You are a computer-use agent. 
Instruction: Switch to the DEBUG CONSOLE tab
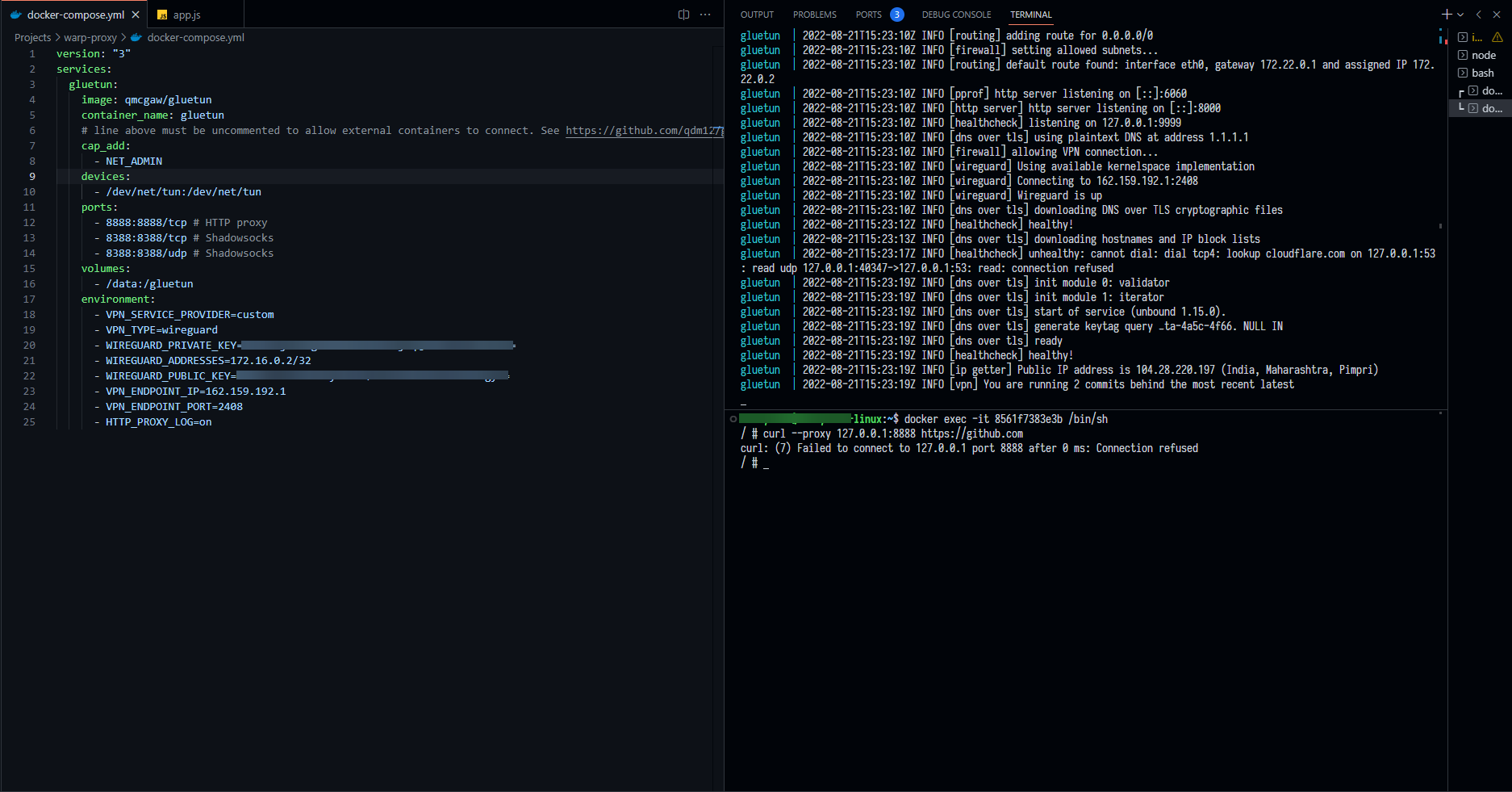(956, 14)
